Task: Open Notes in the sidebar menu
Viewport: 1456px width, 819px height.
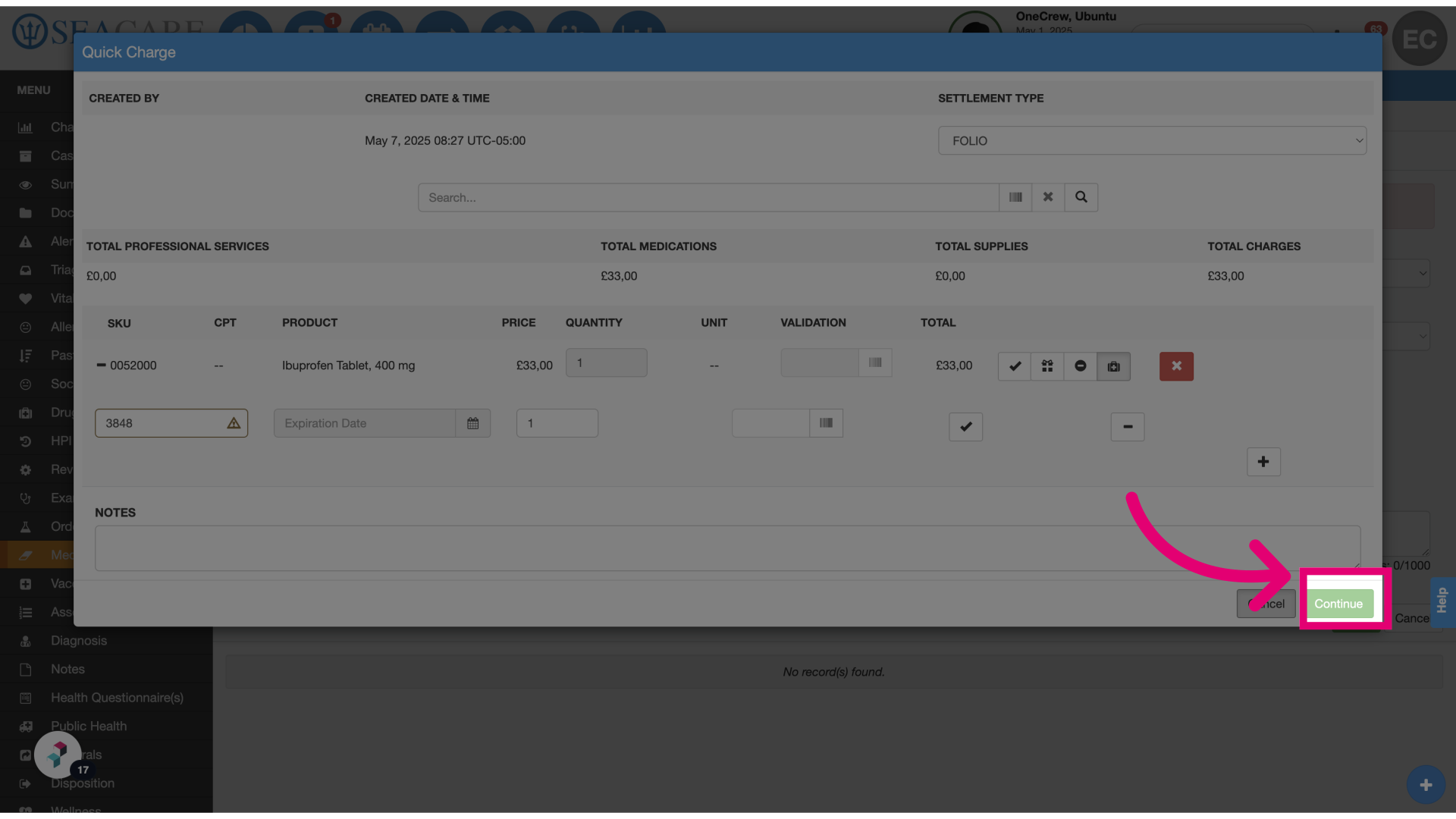Action: (67, 670)
